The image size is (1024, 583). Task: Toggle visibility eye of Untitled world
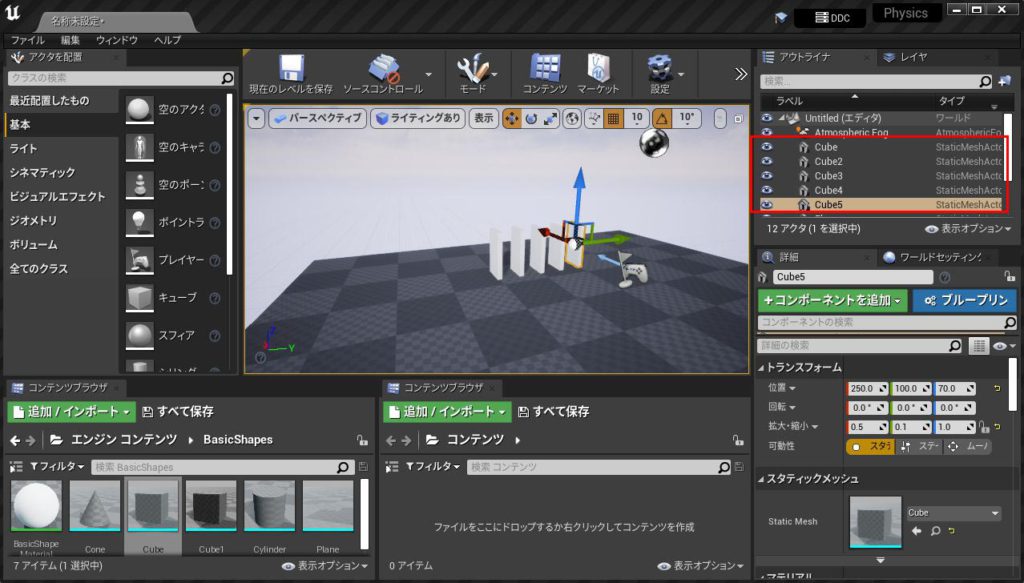click(767, 118)
